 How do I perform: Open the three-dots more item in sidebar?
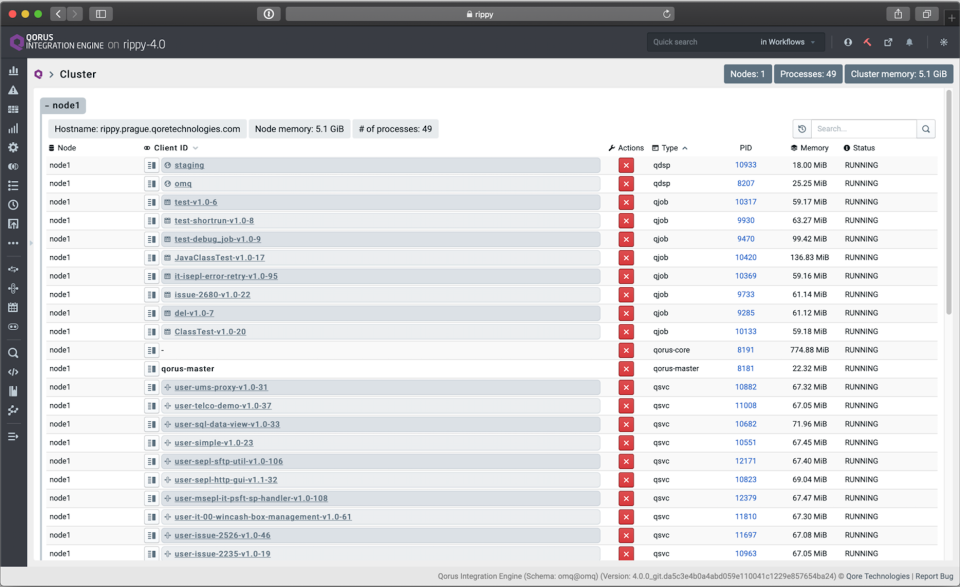click(13, 243)
